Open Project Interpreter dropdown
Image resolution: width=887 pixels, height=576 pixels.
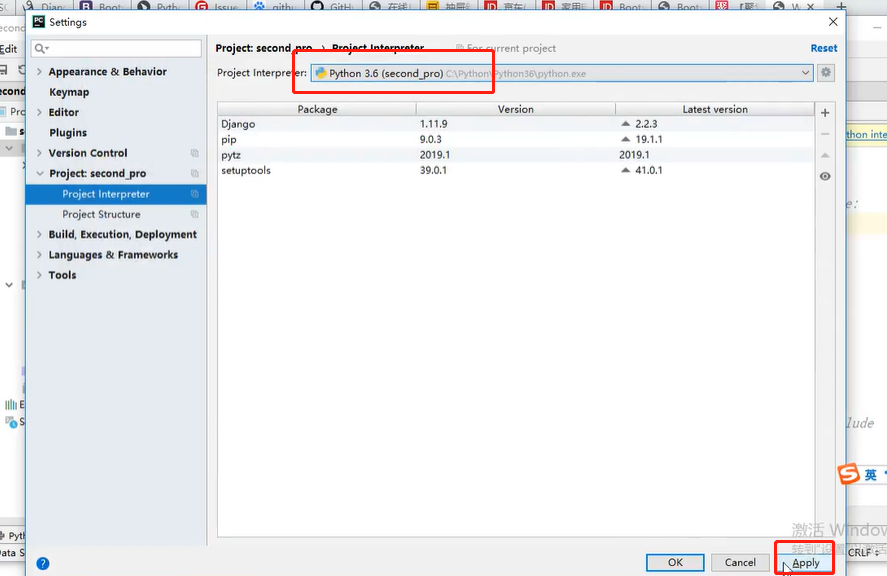pos(805,73)
